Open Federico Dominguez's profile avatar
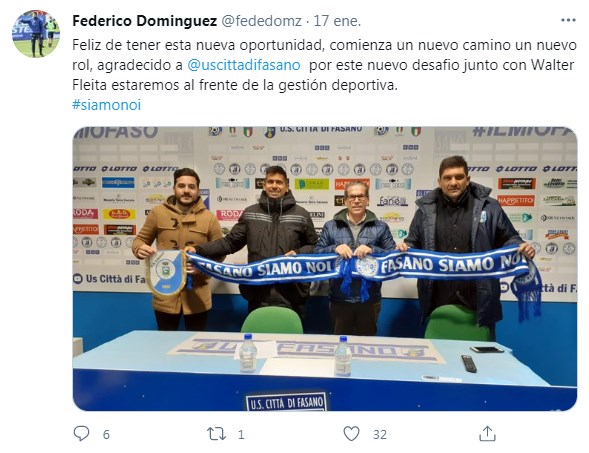Screen dimensions: 589x453 point(36,33)
